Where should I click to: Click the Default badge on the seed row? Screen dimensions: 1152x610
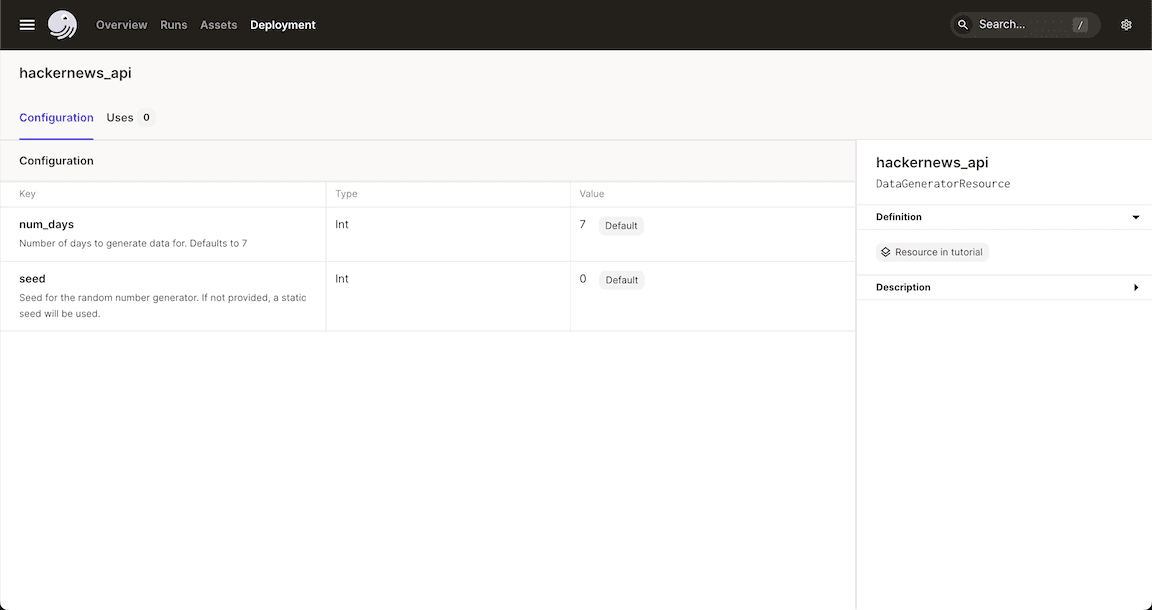(x=620, y=280)
